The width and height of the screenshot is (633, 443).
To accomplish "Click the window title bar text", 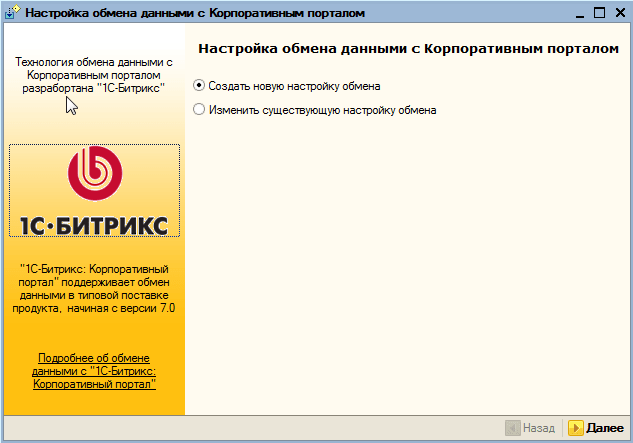I will click(195, 13).
